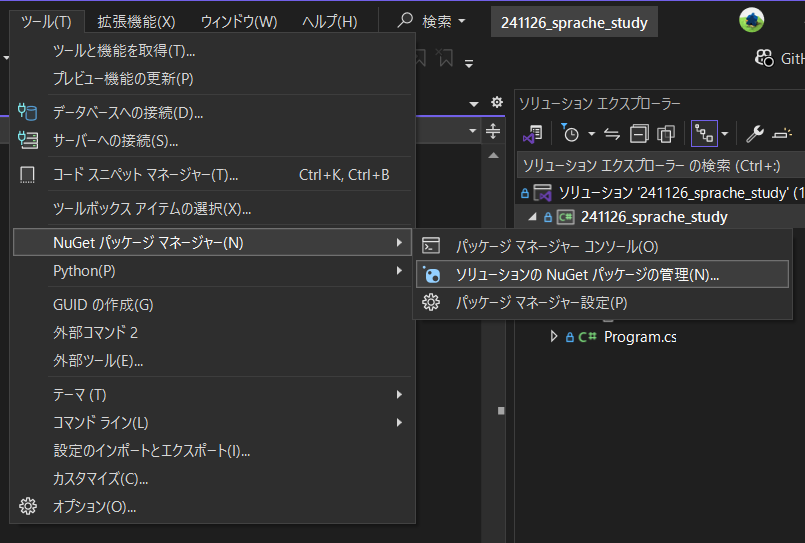Expand テーマ submenu arrow
Viewport: 805px width, 543px height.
[399, 394]
